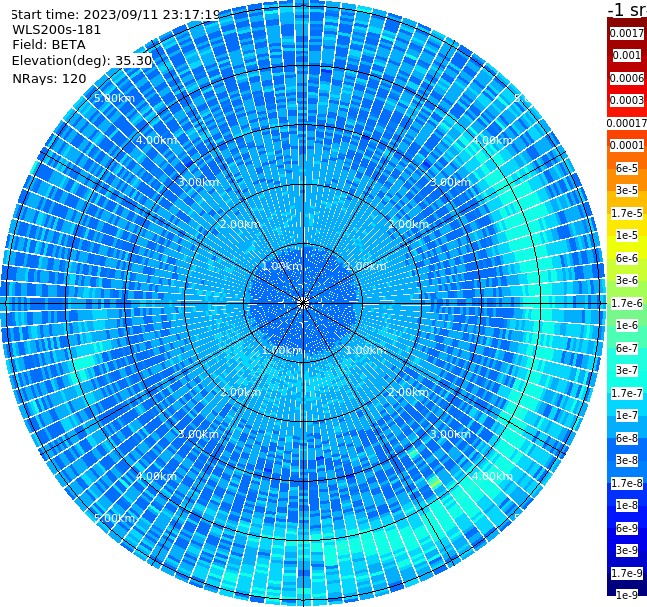Select the Elevation(deg): 35.30 text
Image resolution: width=647 pixels, height=607 pixels.
coord(82,61)
